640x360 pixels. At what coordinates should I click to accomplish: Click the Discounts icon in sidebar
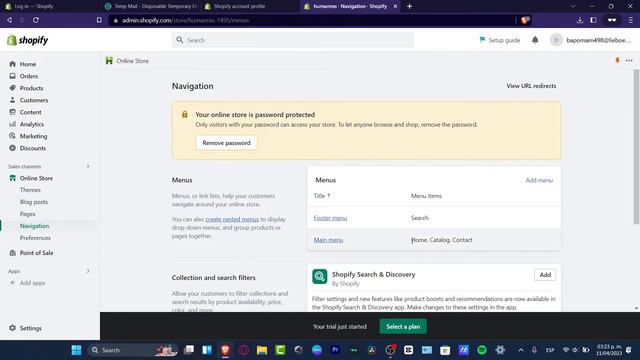pyautogui.click(x=12, y=148)
